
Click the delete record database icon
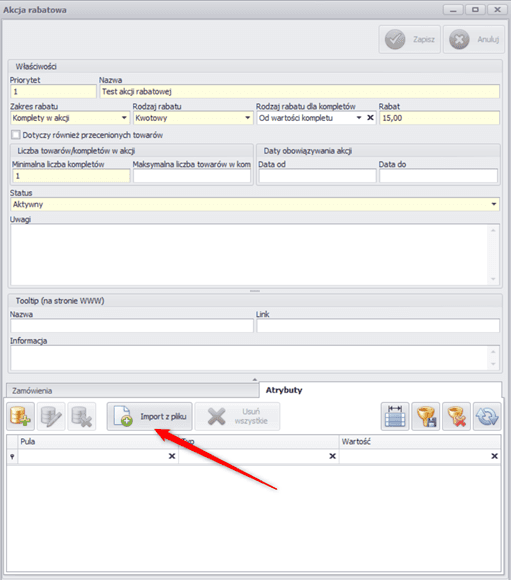coord(81,416)
